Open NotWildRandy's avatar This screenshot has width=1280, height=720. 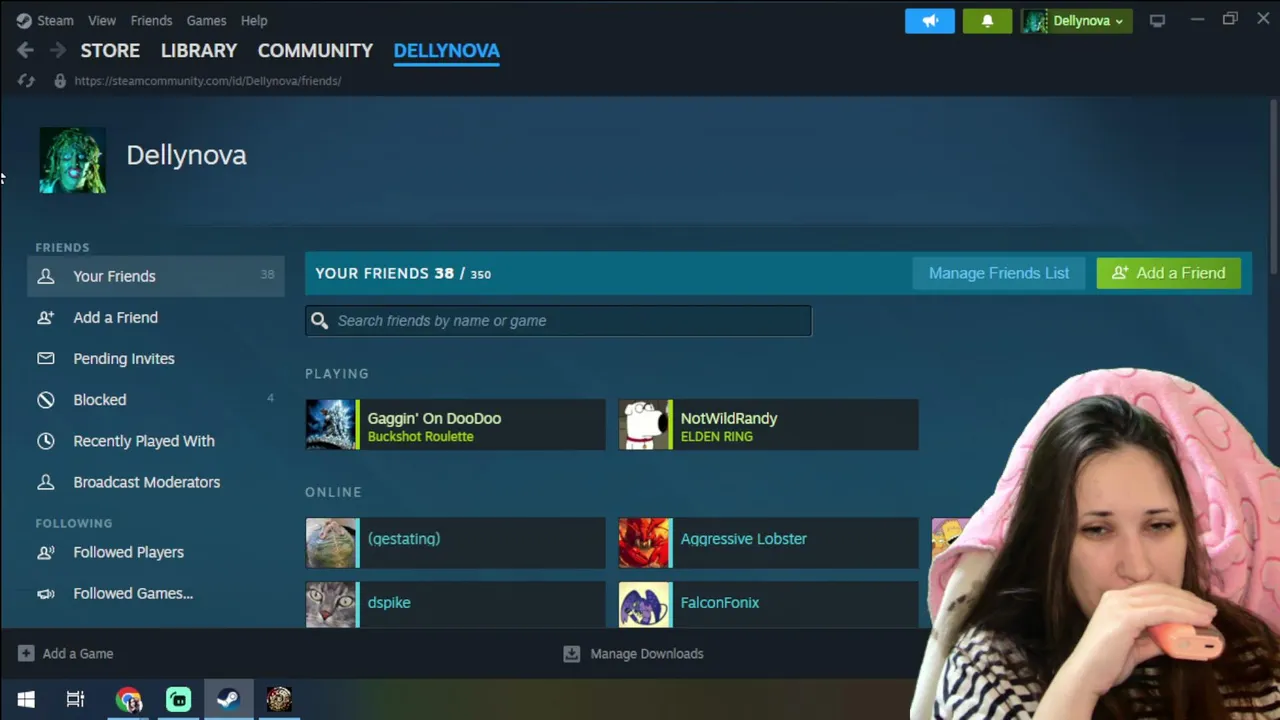pyautogui.click(x=643, y=425)
